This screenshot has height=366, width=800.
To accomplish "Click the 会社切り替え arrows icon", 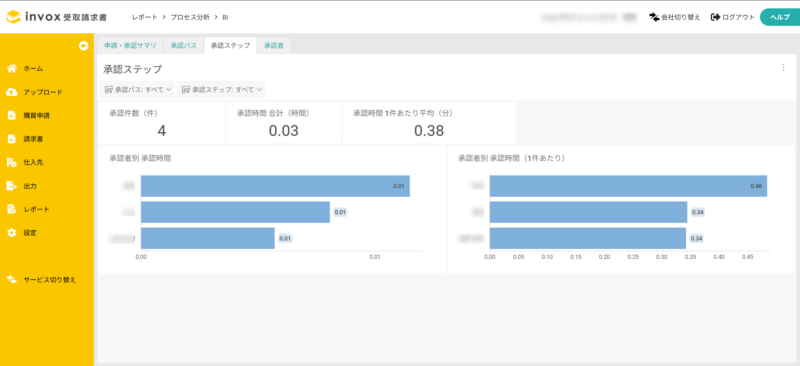I will tap(654, 17).
